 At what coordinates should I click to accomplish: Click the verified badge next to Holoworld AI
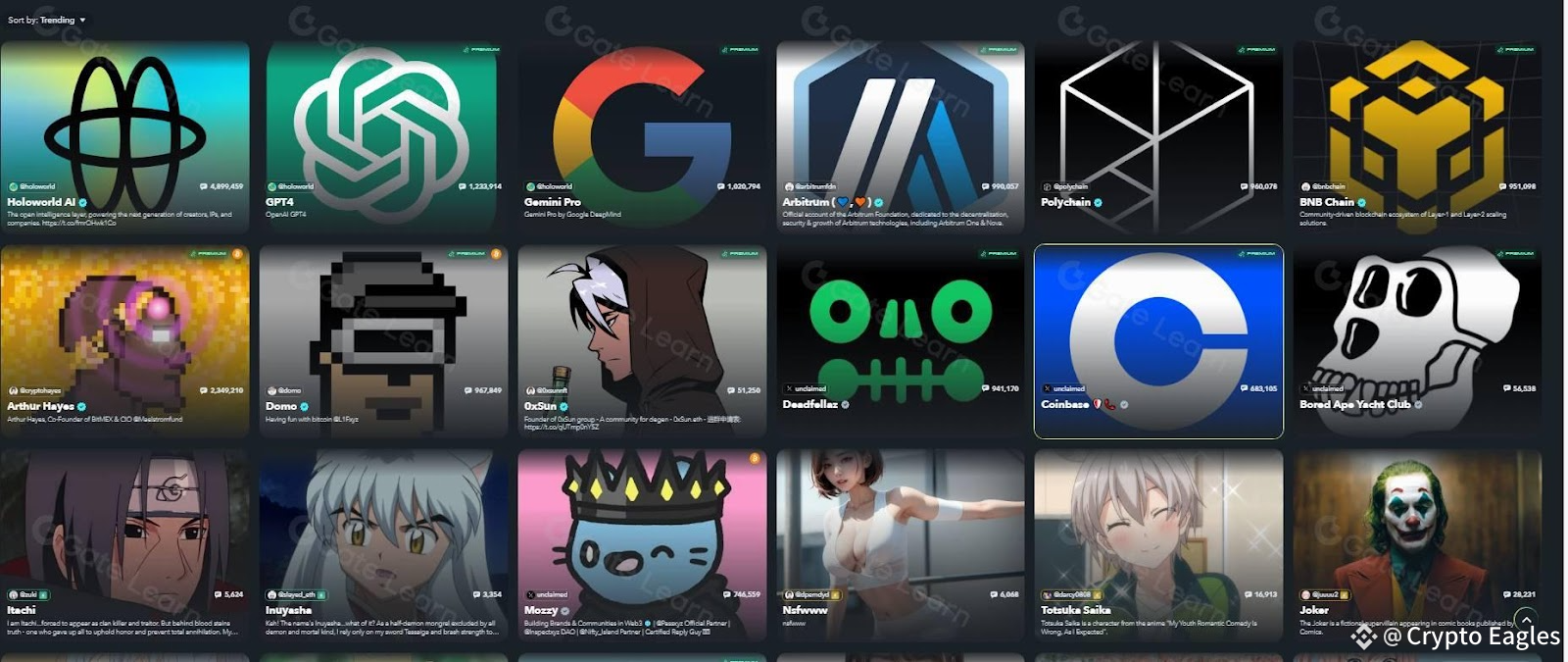tap(83, 202)
